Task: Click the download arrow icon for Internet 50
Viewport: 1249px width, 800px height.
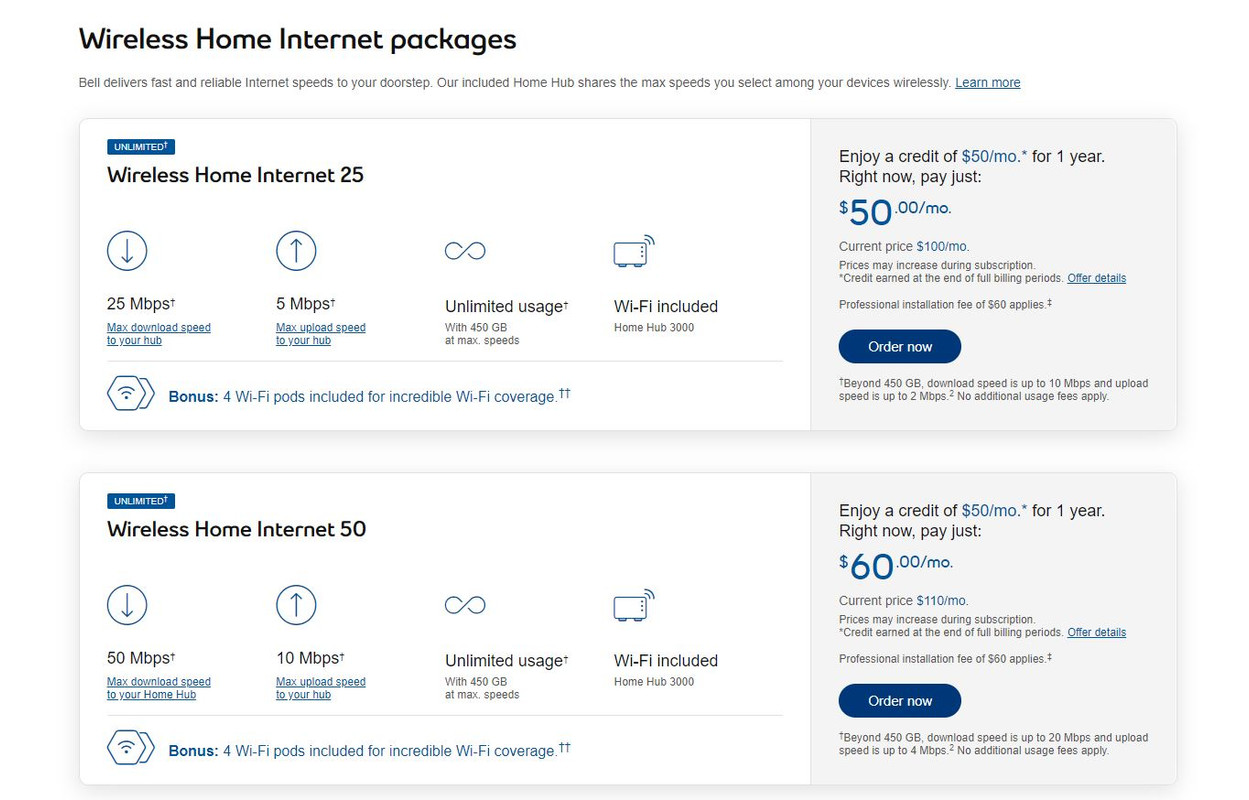Action: tap(127, 604)
